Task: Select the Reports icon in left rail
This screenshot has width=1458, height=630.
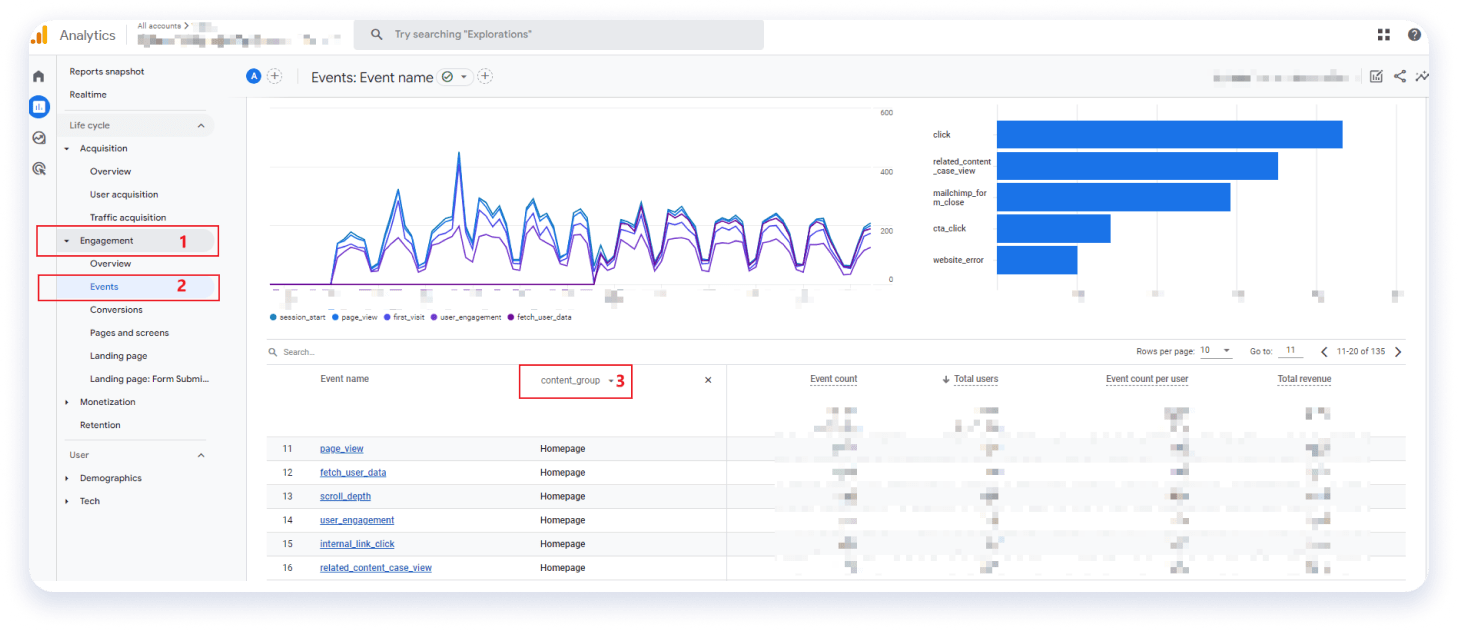Action: click(x=39, y=106)
